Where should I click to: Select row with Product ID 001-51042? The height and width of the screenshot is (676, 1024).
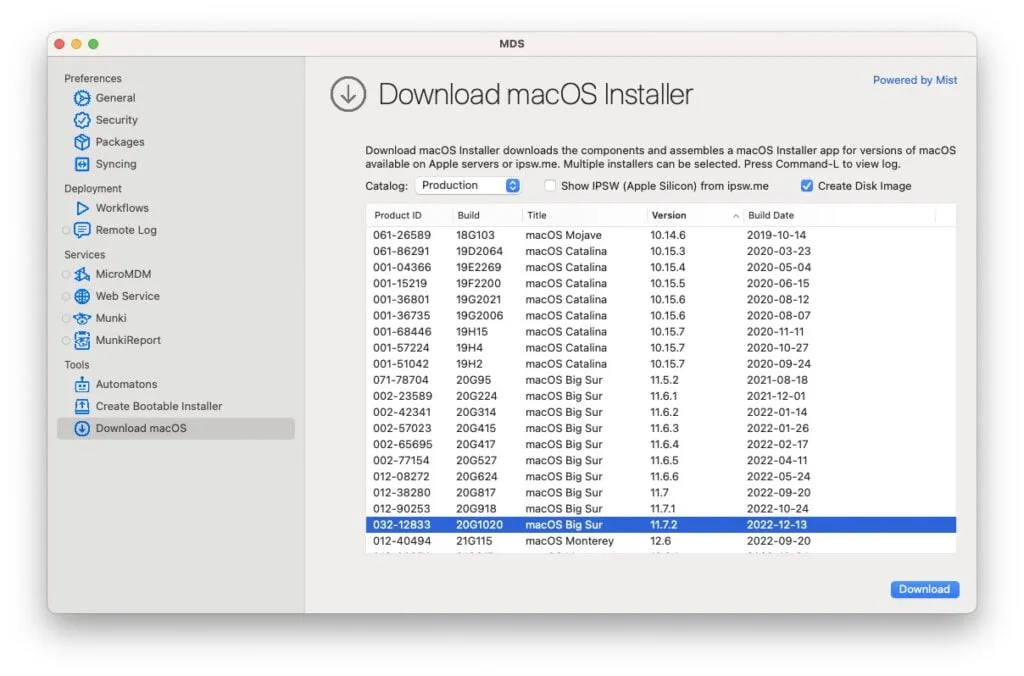pos(661,364)
